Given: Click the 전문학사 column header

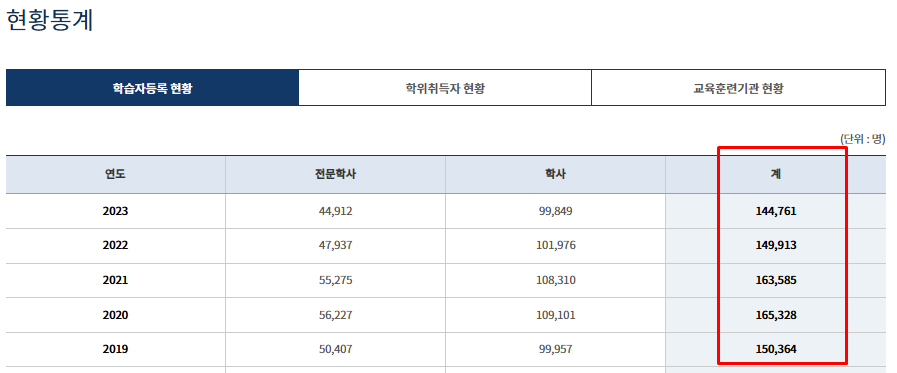Looking at the screenshot, I should 335,174.
